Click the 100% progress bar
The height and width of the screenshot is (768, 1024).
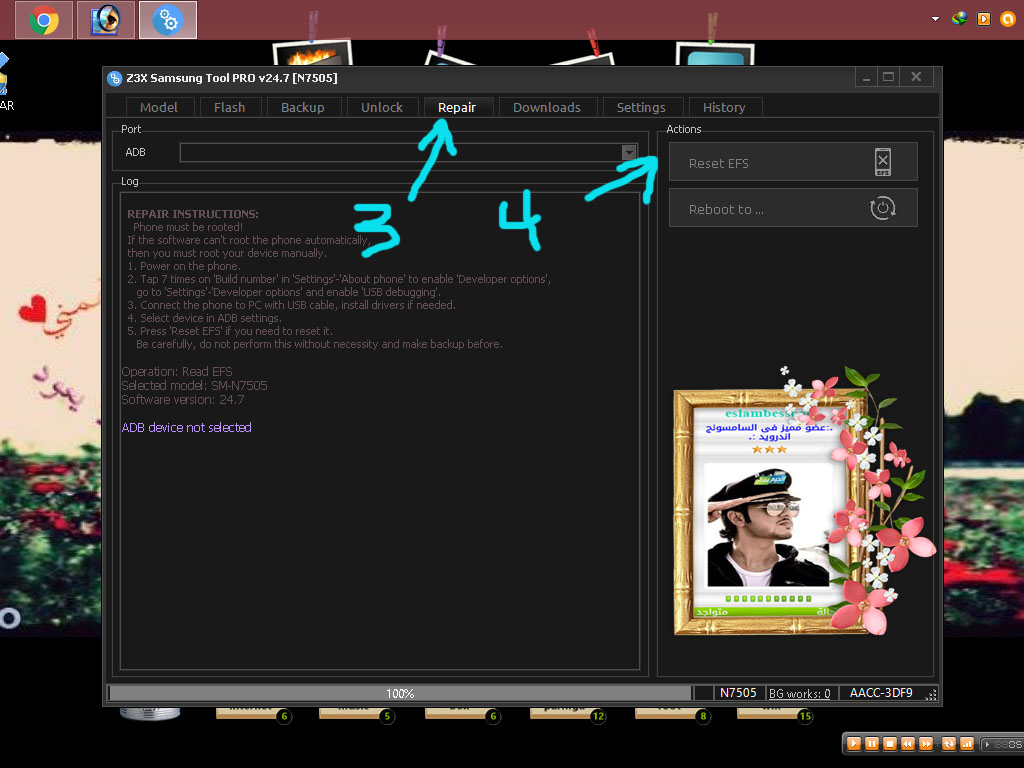pyautogui.click(x=400, y=693)
